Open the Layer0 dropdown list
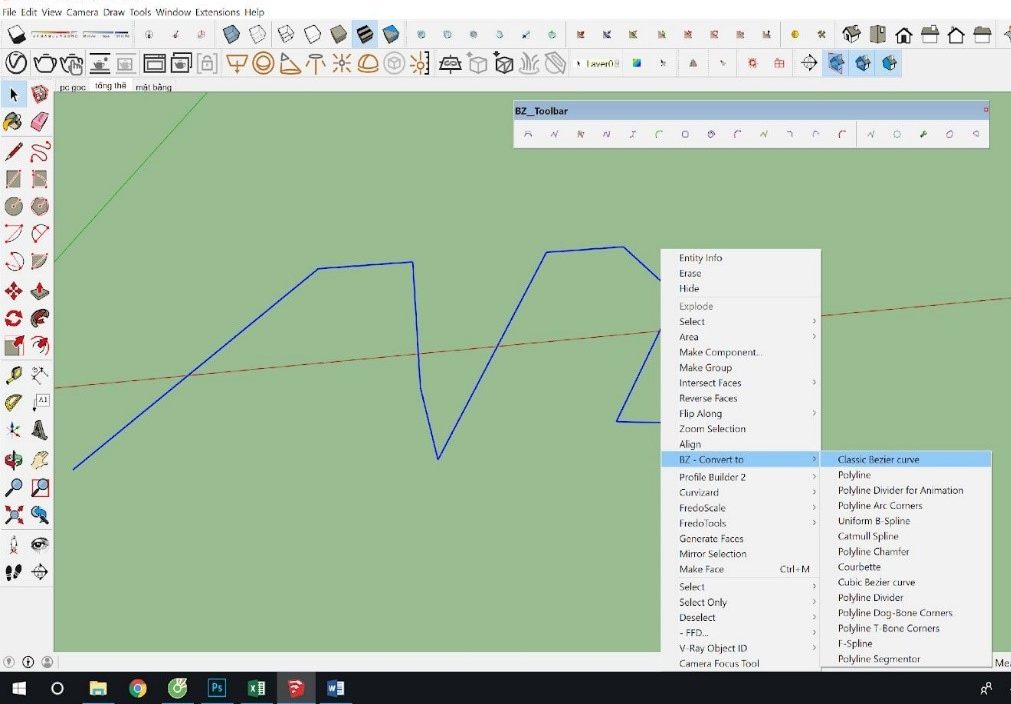The height and width of the screenshot is (704, 1011). click(616, 62)
